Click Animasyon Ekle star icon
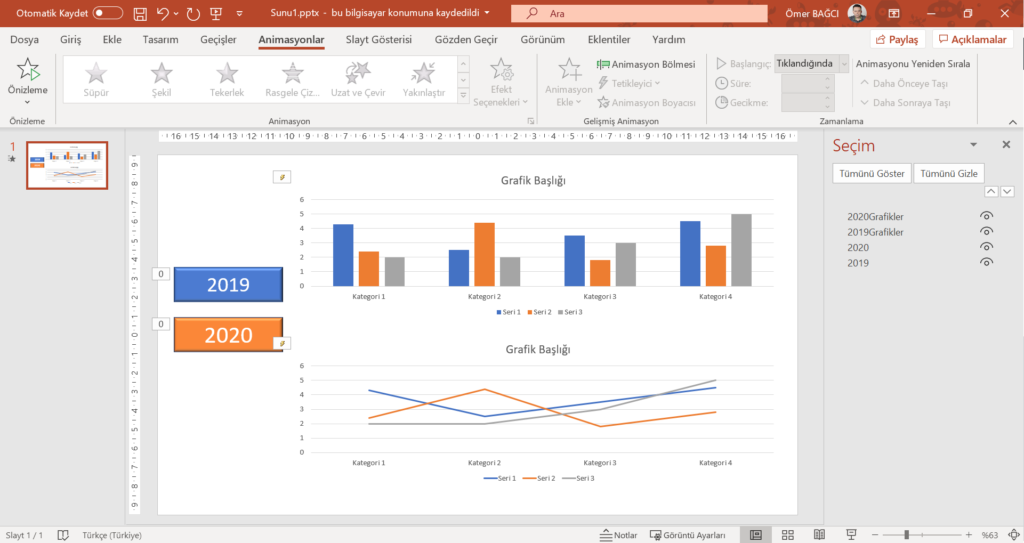Viewport: 1024px width, 543px height. point(569,69)
